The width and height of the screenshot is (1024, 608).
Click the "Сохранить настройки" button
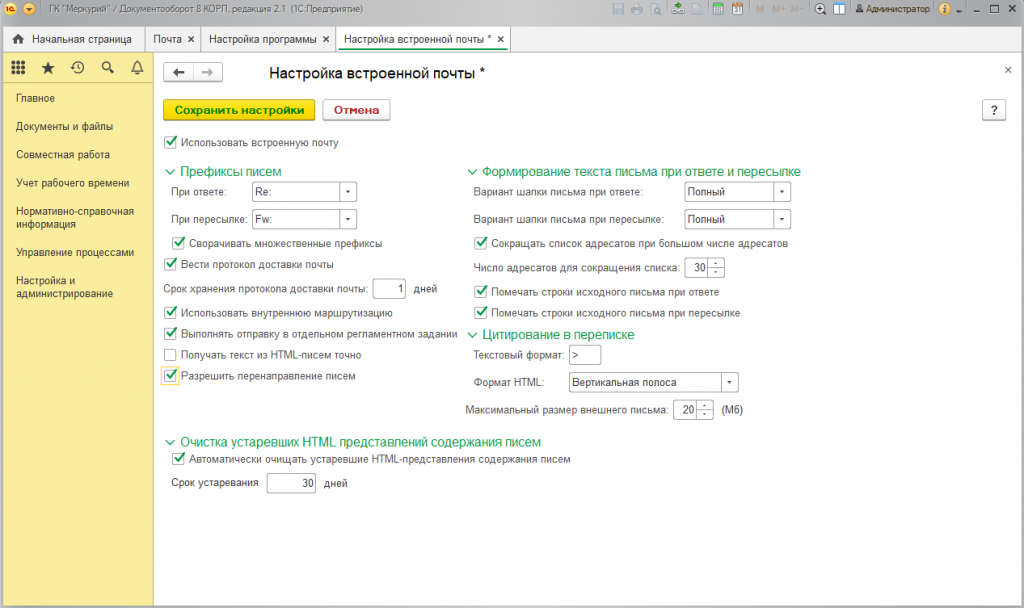[x=239, y=110]
